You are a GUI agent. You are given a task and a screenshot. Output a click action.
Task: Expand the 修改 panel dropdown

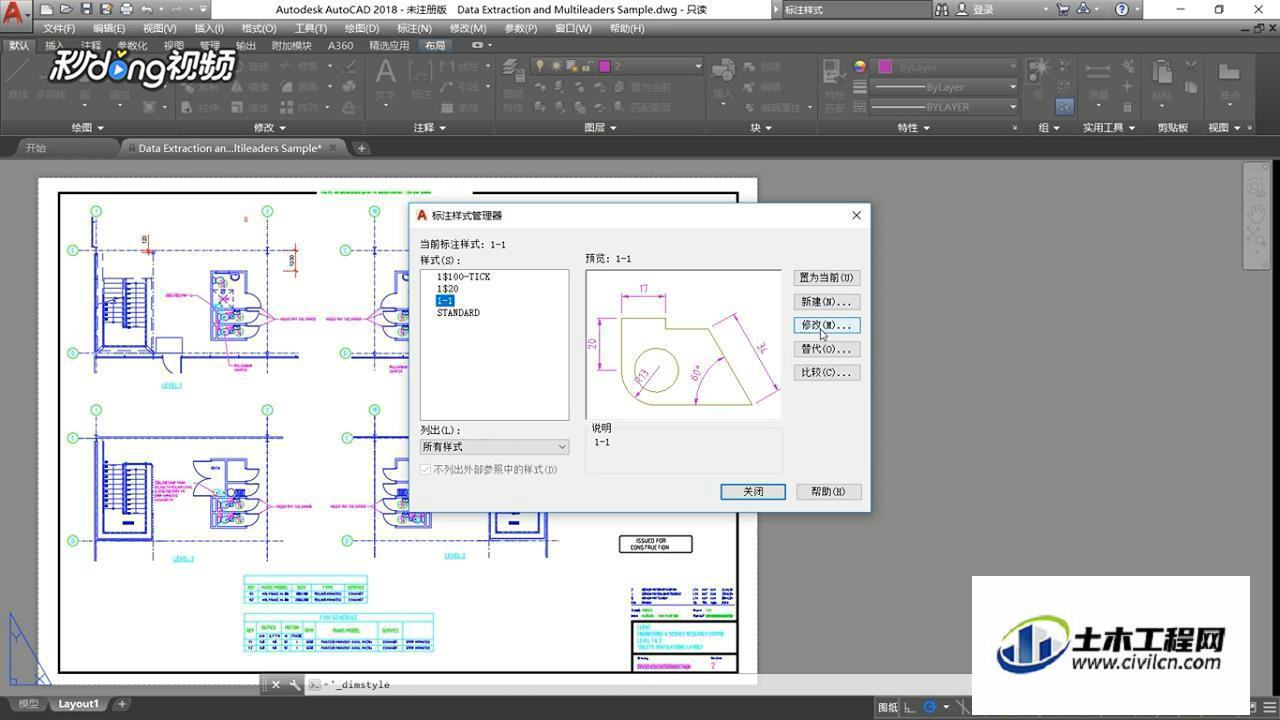(x=269, y=128)
